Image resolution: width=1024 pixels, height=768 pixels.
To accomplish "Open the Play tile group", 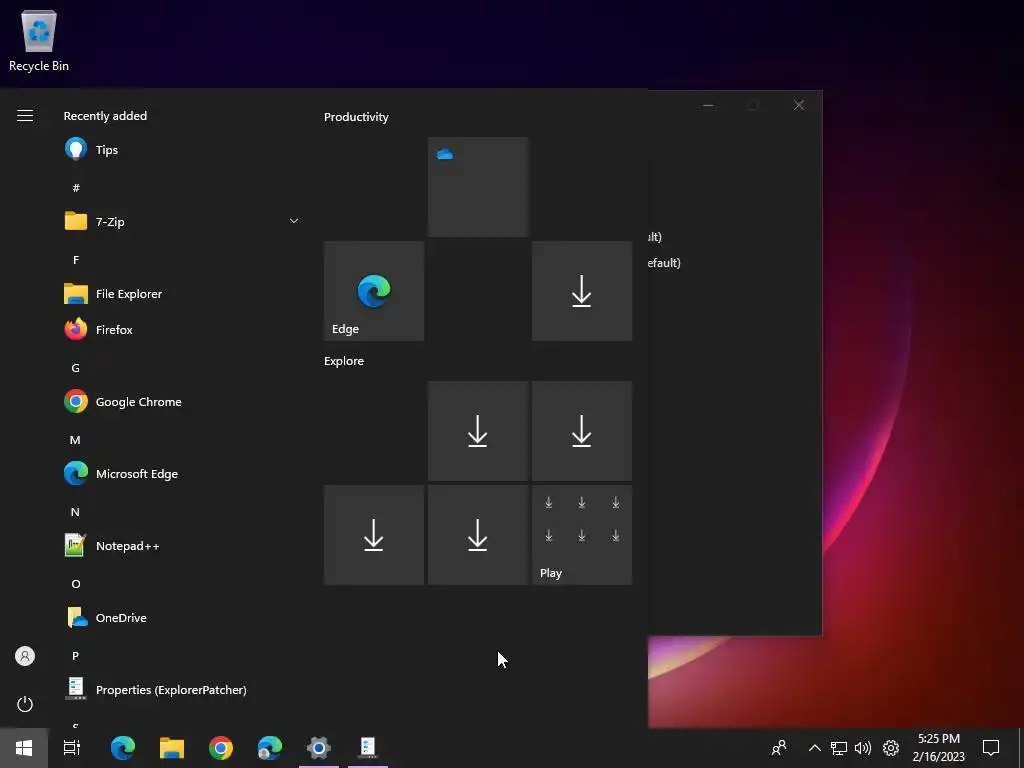I will (x=582, y=535).
